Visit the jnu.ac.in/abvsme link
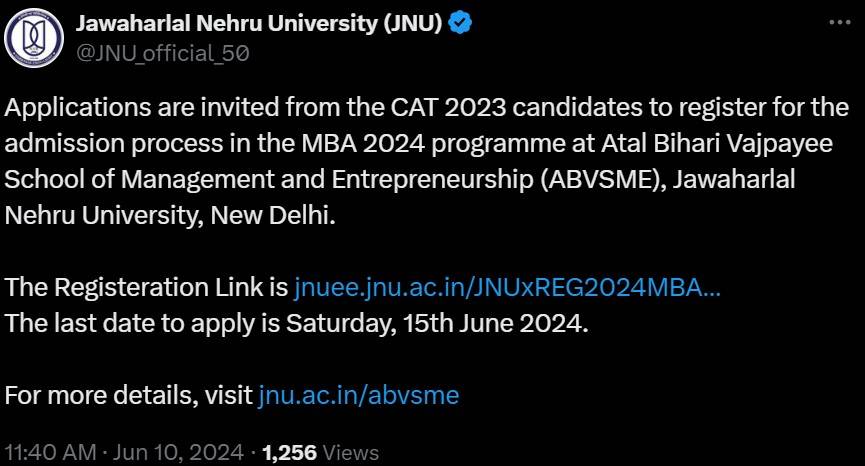The width and height of the screenshot is (865, 466). point(358,394)
